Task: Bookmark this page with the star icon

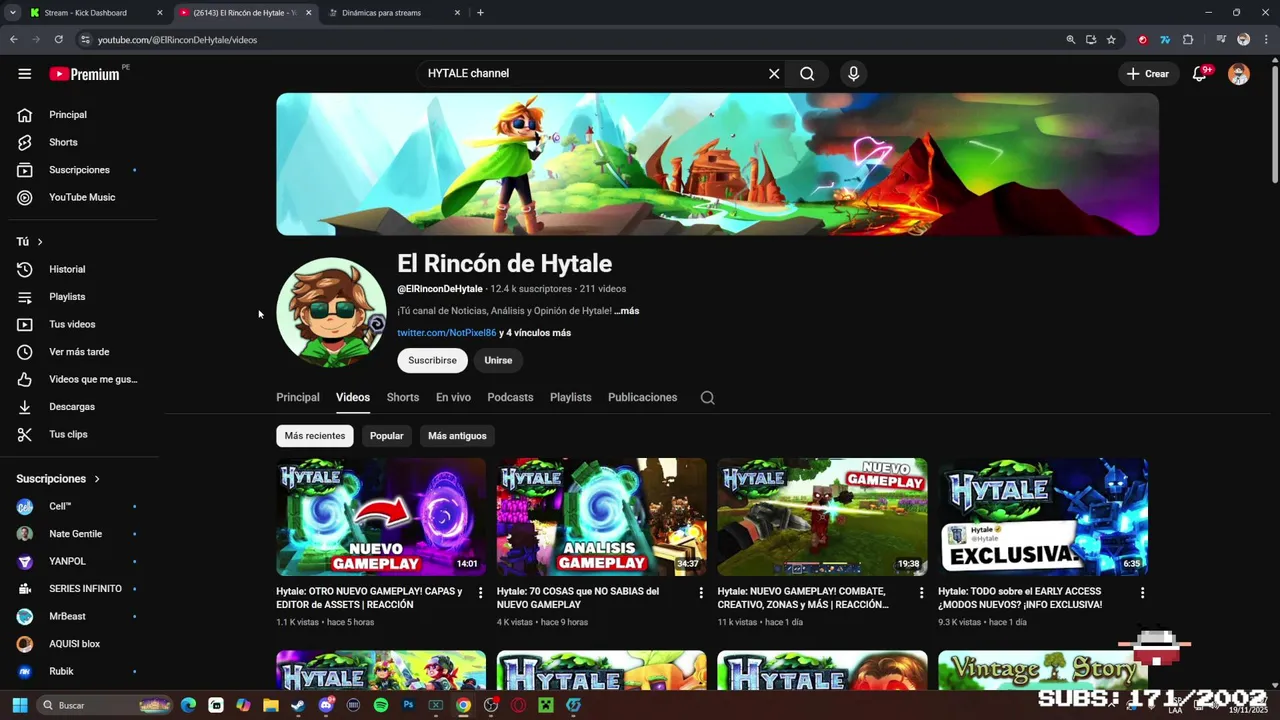Action: pyautogui.click(x=1111, y=40)
